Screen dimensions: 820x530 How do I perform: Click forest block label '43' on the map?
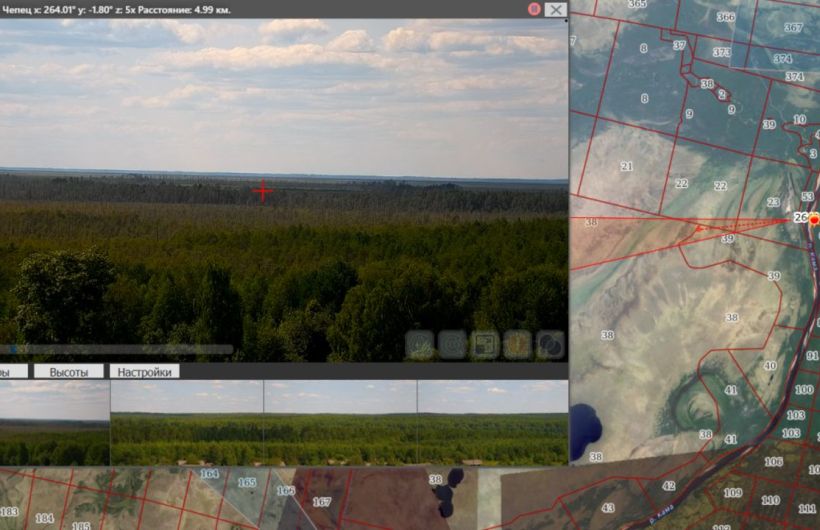point(608,508)
